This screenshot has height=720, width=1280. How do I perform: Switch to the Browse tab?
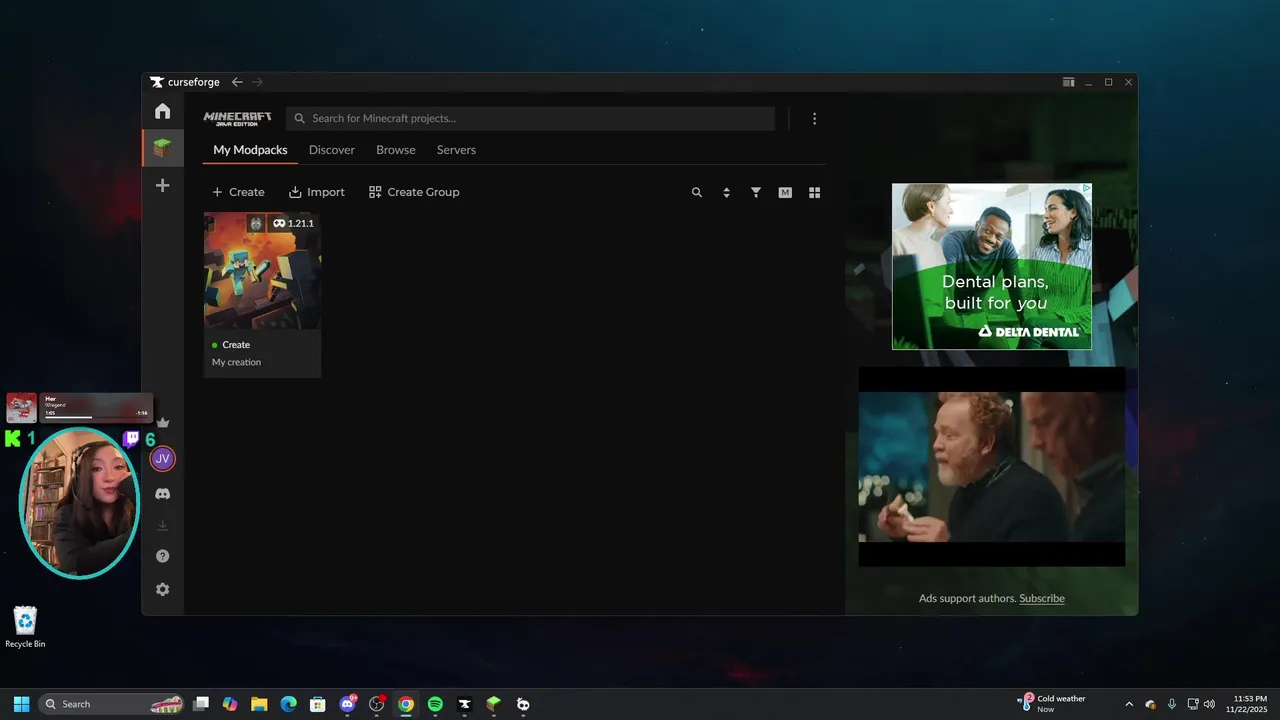click(x=396, y=150)
